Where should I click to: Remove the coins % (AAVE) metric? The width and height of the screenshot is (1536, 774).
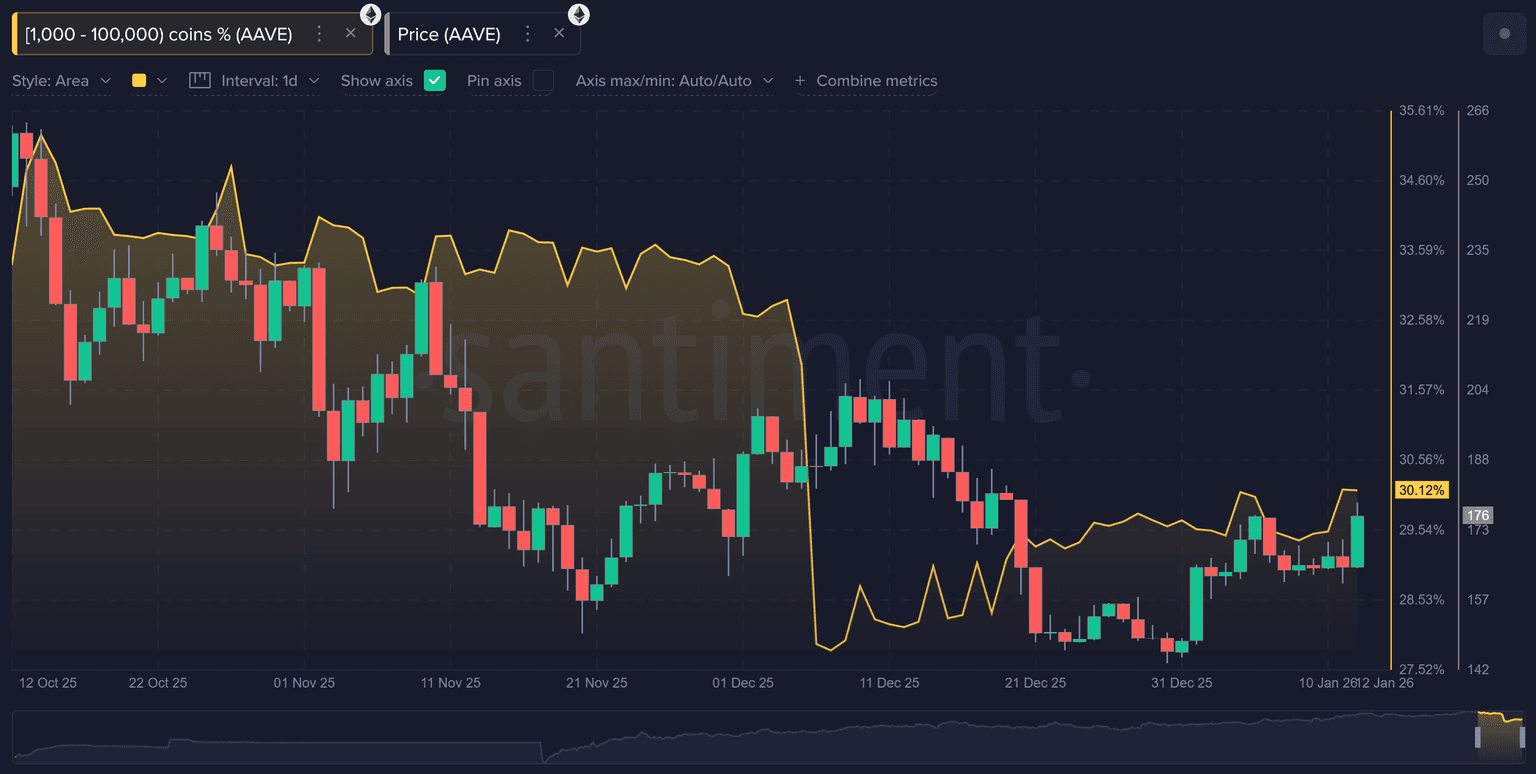[x=351, y=34]
